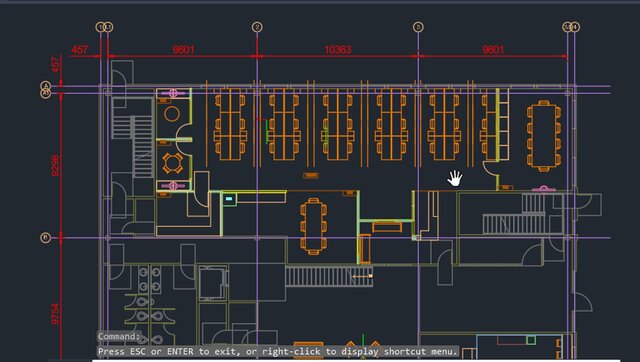Click the vertical 457 dimension text
Image resolution: width=640 pixels, height=362 pixels.
tap(56, 64)
